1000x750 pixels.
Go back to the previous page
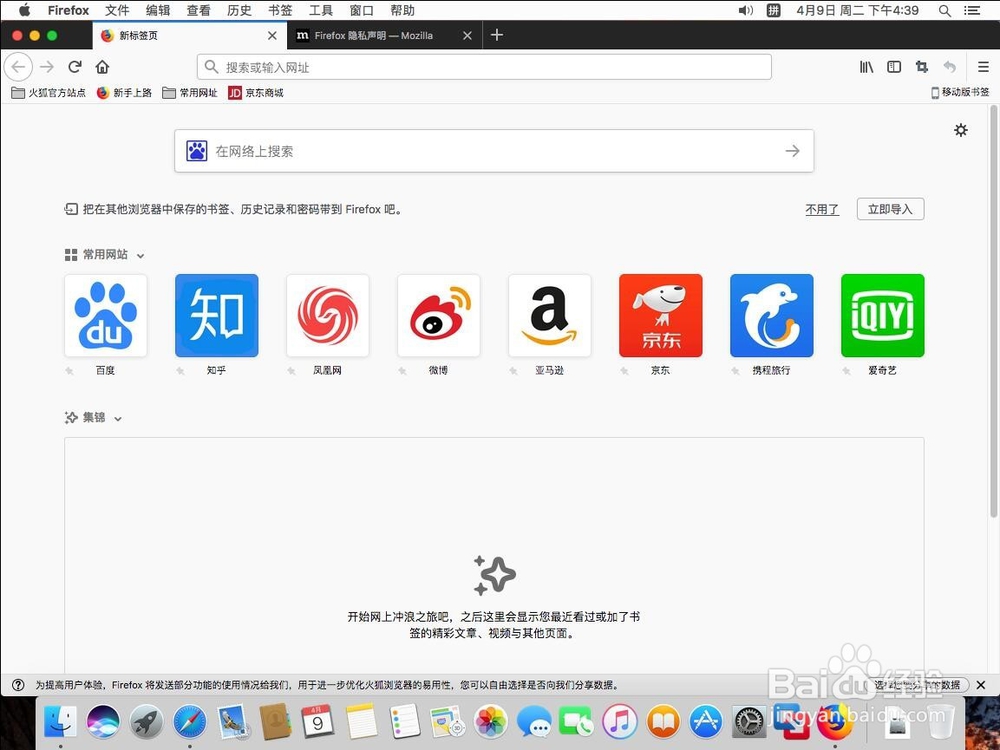[x=18, y=66]
